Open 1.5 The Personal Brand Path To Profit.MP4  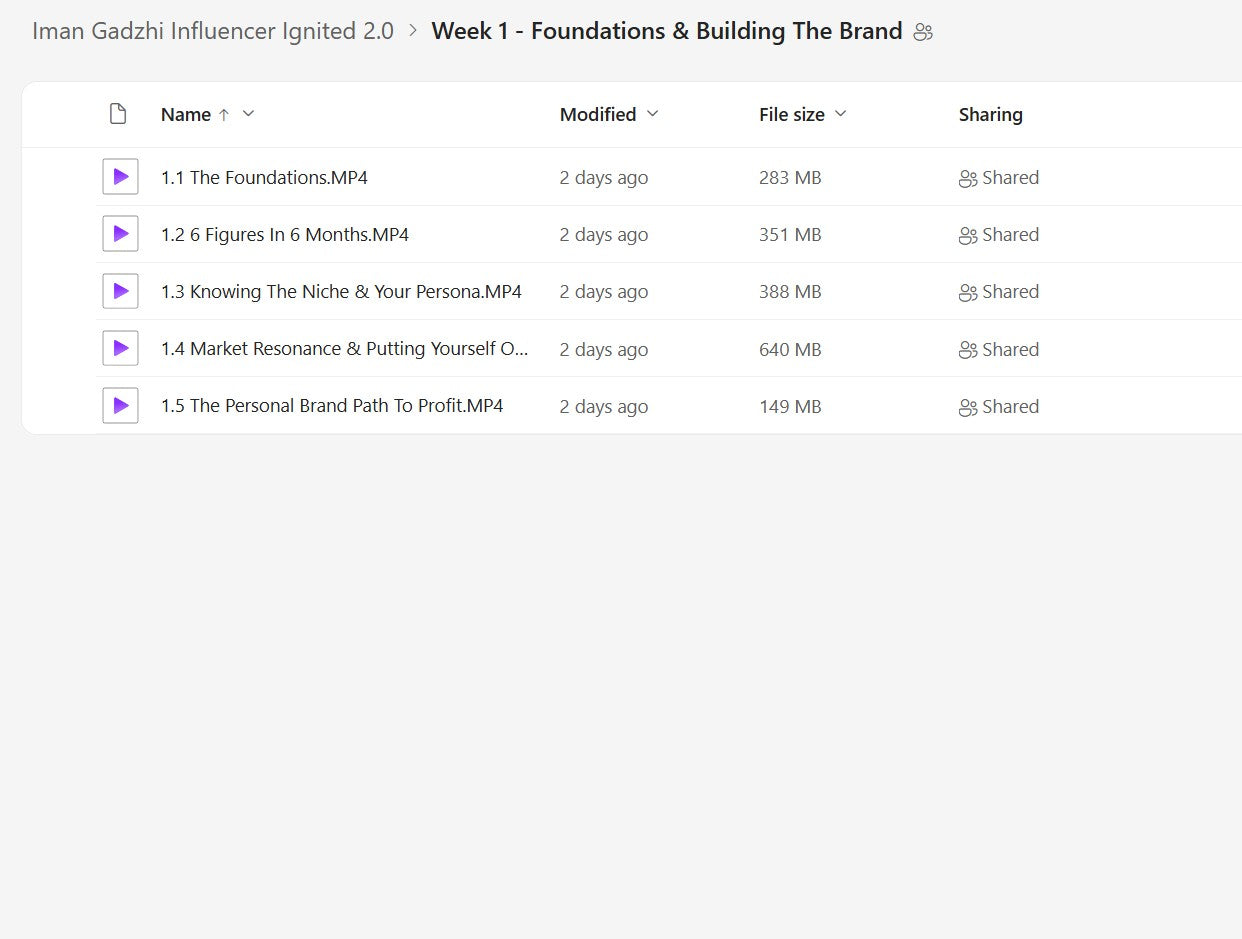pos(332,406)
